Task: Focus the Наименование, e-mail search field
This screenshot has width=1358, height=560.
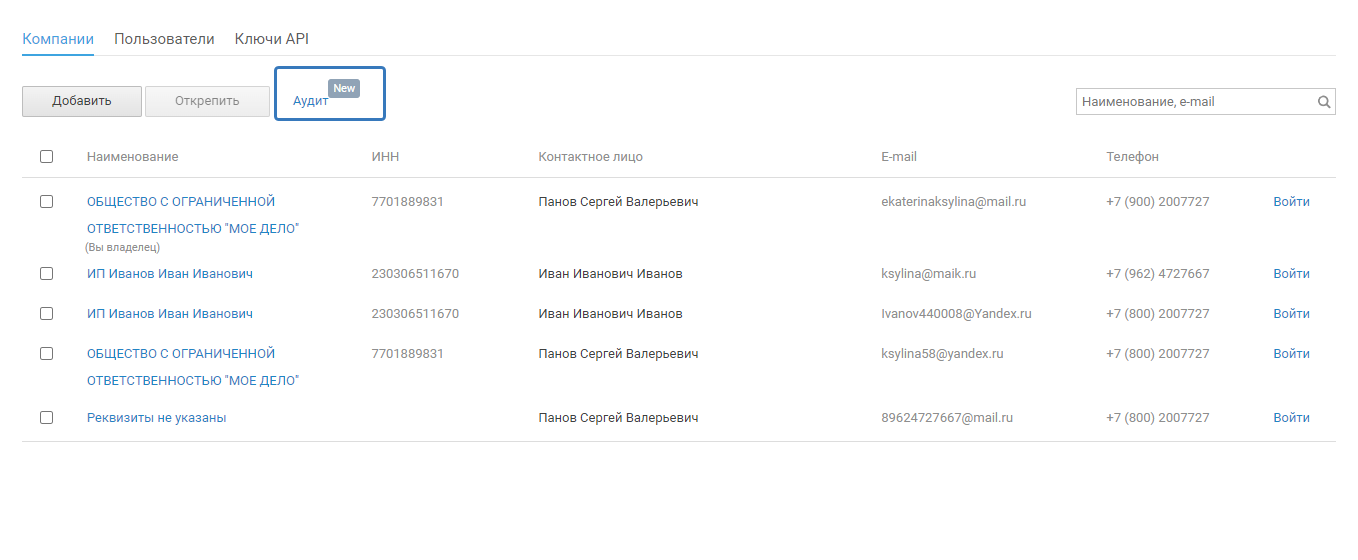Action: point(1194,102)
